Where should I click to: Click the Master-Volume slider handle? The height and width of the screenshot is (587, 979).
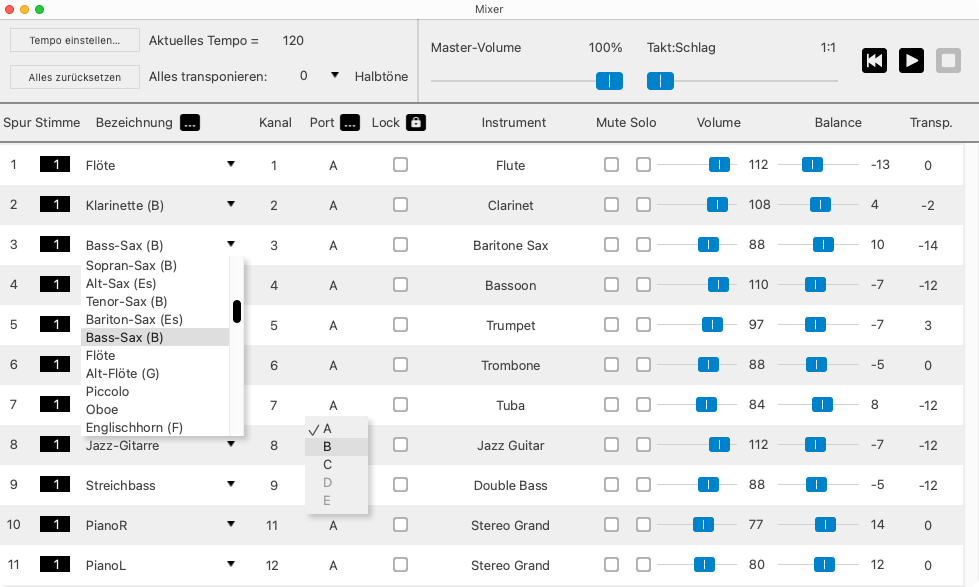click(x=608, y=81)
